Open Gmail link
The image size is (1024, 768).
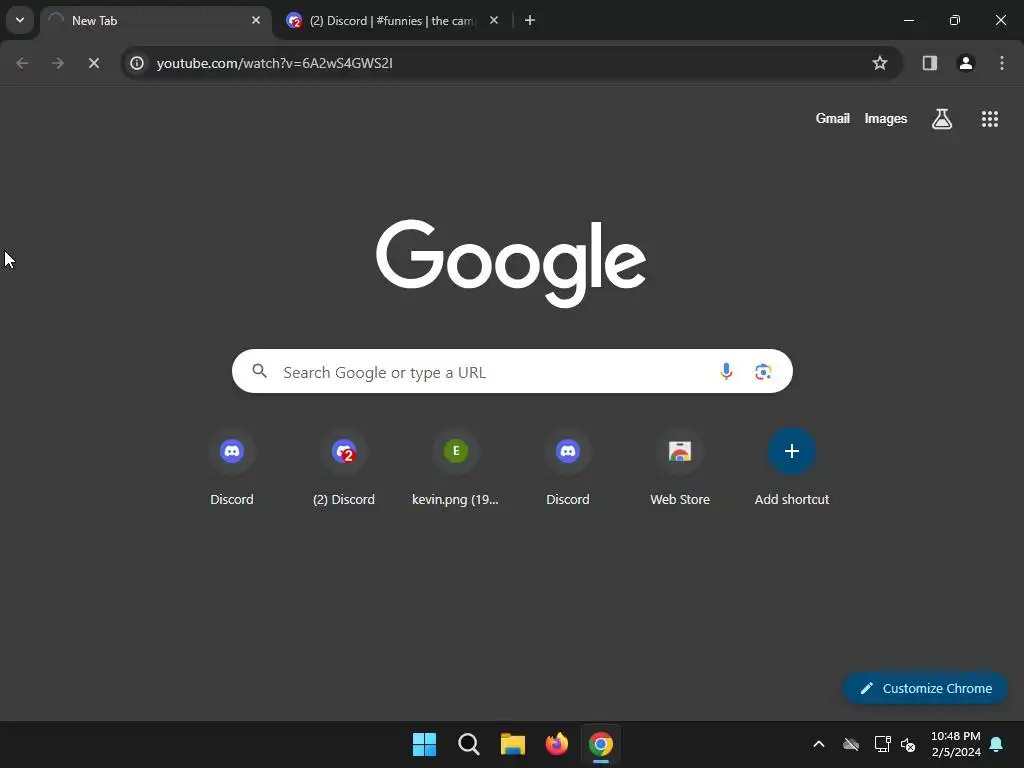pos(832,118)
